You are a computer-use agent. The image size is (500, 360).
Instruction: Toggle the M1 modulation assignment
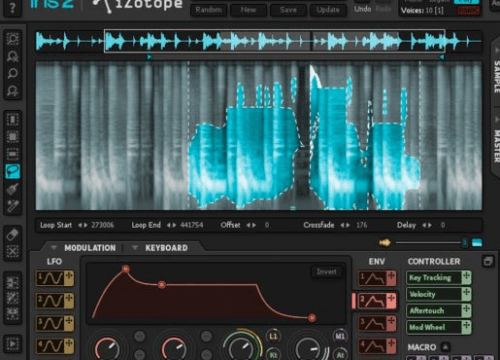point(340,336)
